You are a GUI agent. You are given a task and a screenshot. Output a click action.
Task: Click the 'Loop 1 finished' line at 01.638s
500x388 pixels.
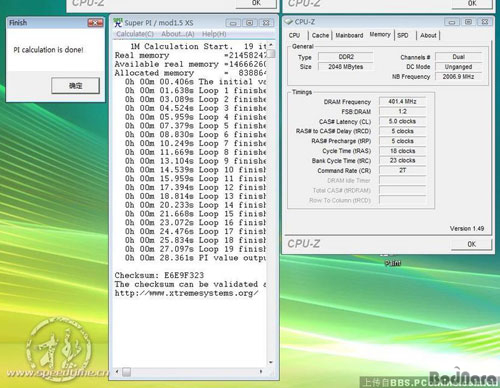[x=195, y=91]
